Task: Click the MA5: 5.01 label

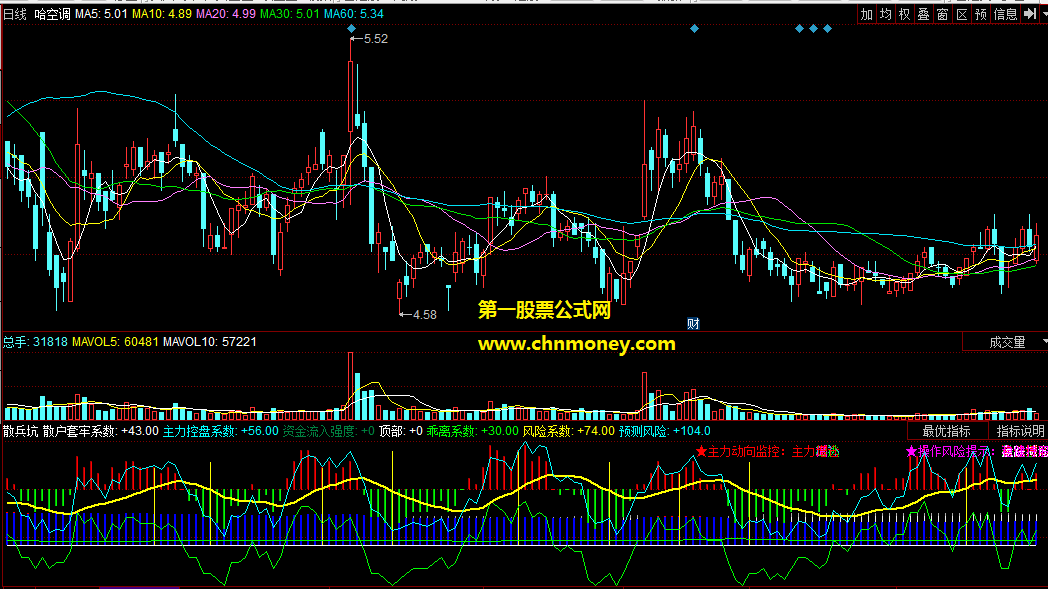Action: (101, 14)
